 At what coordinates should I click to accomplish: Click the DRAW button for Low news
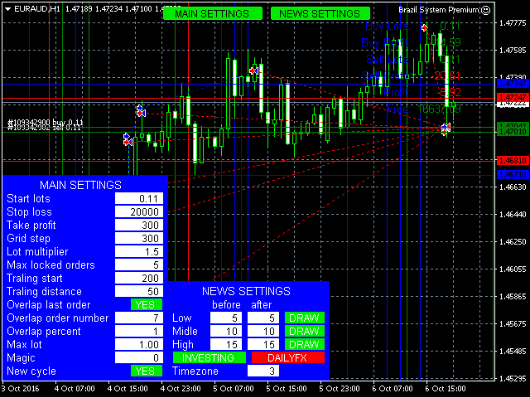[x=305, y=318]
